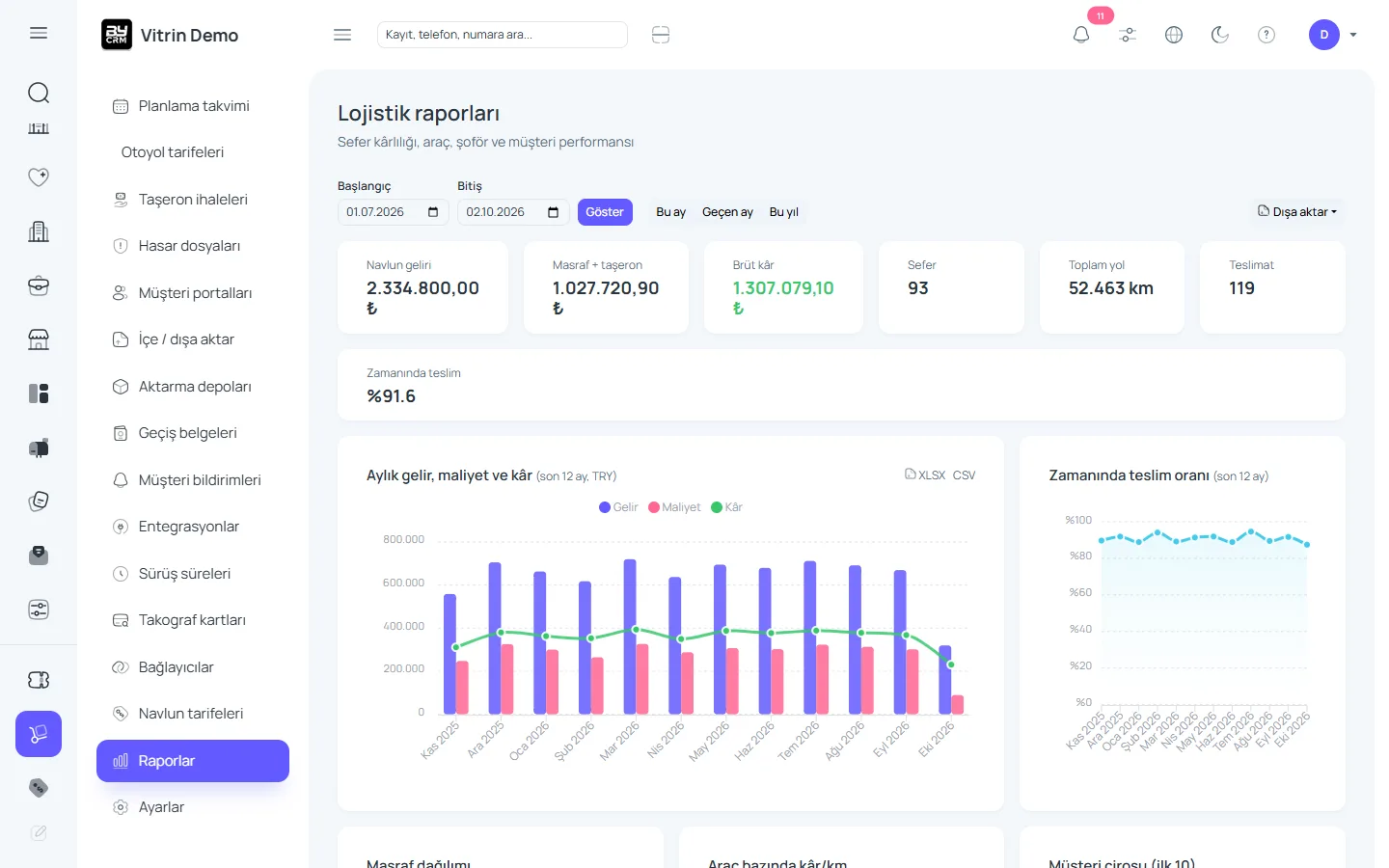Export the monthly chart as XLSX

[925, 475]
